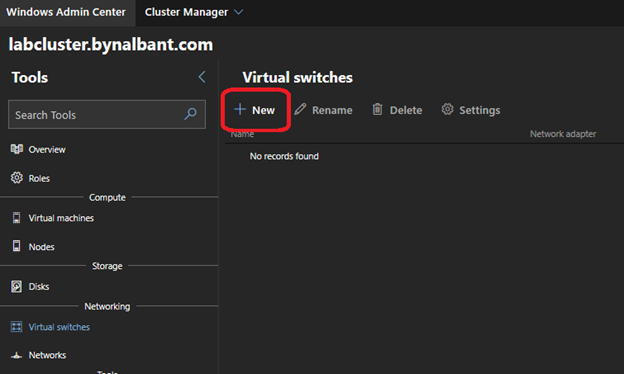This screenshot has height=374, width=624.
Task: Click the Delete trash can icon
Action: (x=377, y=109)
